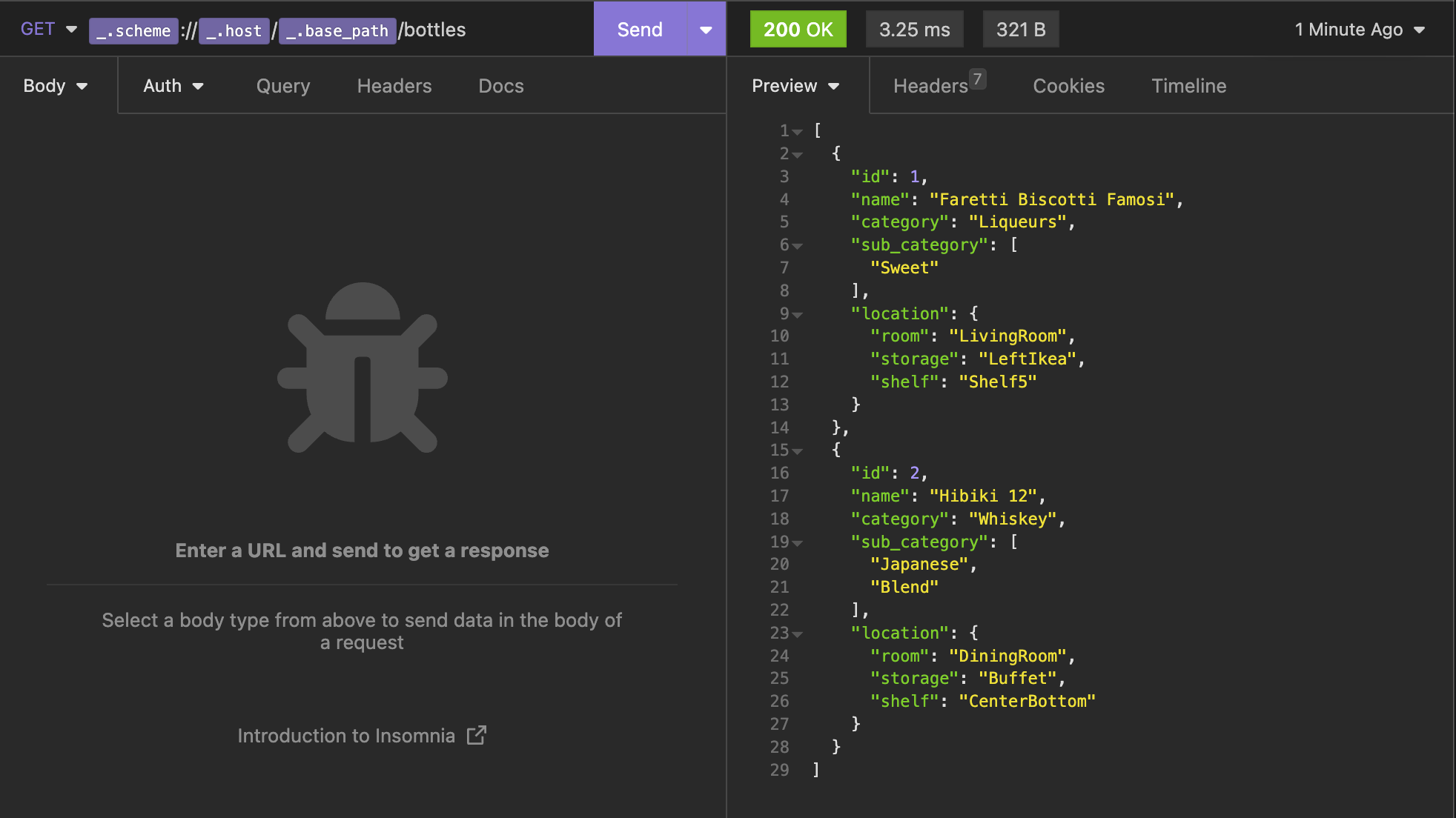Open the Body type dropdown
Image resolution: width=1456 pixels, height=818 pixels.
56,86
